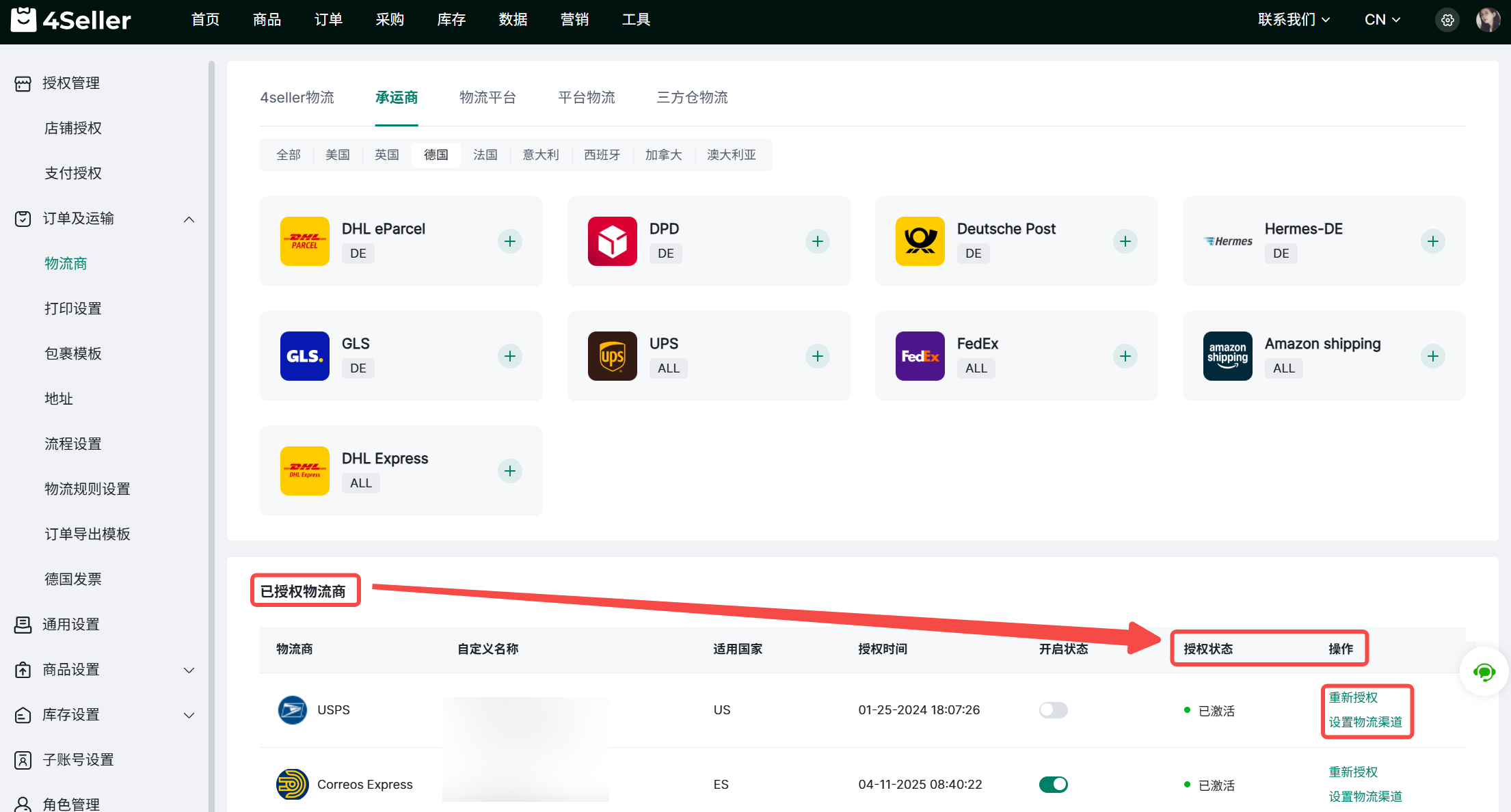
Task: Click 设置物流渠道 for Correos Express
Action: (1365, 797)
